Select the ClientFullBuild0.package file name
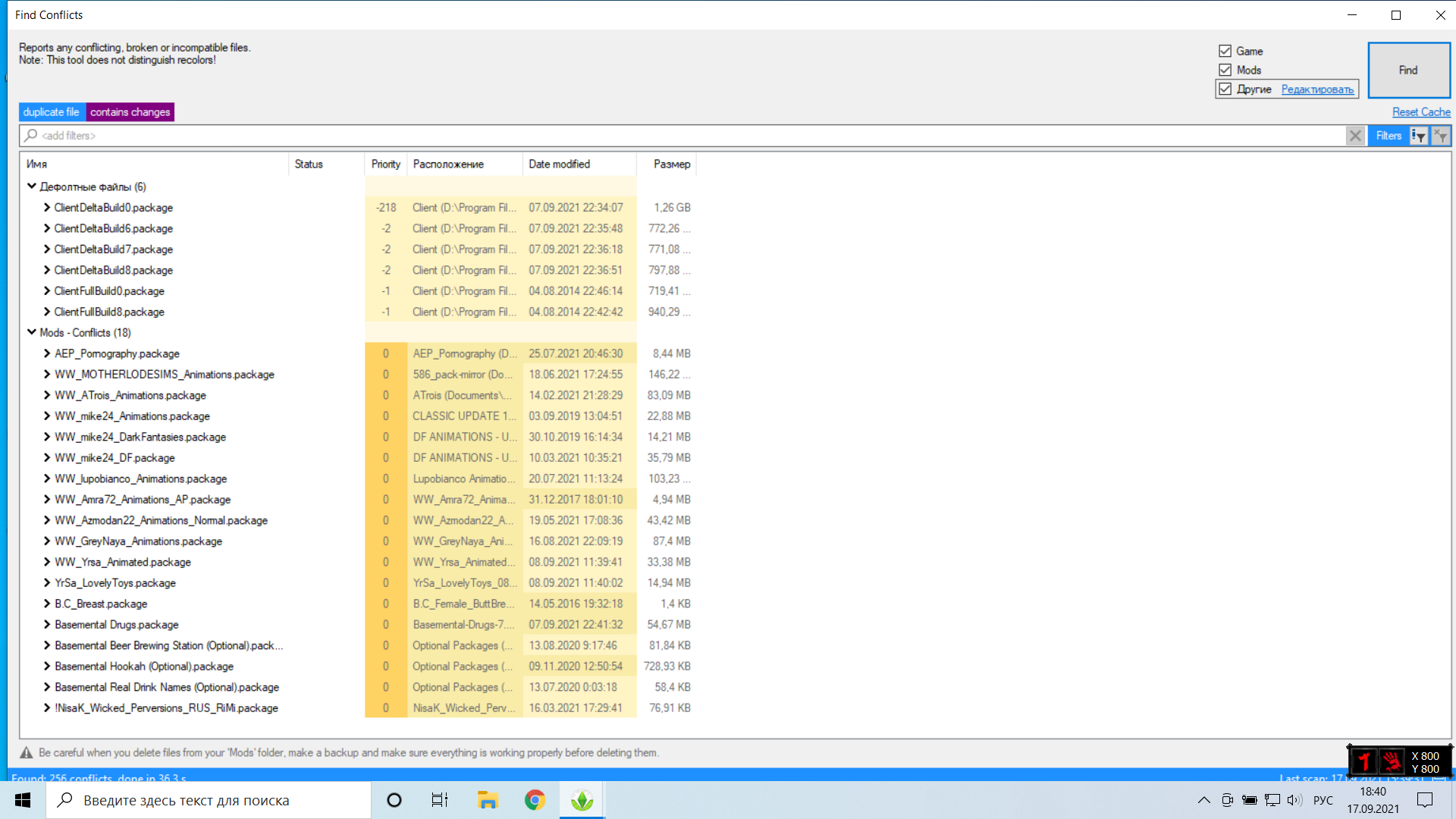Viewport: 1456px width, 819px height. (x=109, y=290)
